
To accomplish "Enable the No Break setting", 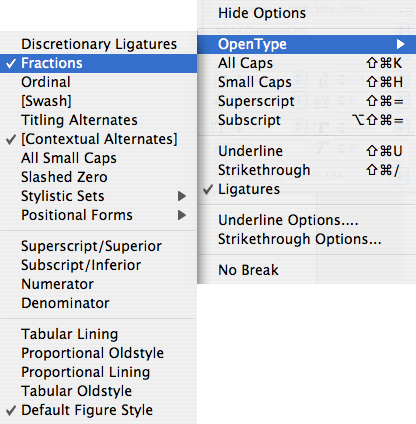I will pyautogui.click(x=307, y=270).
